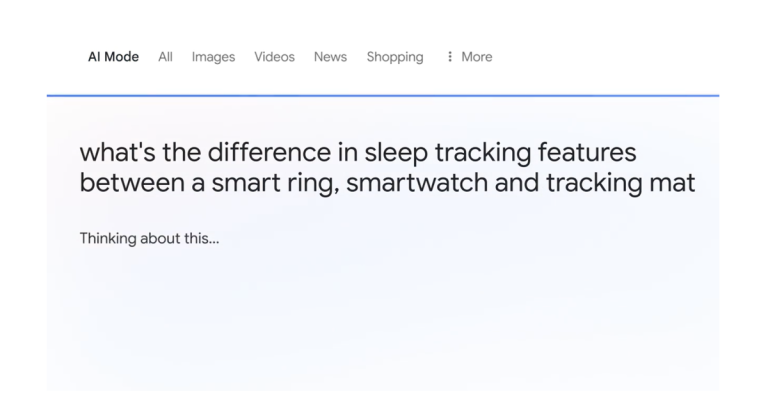Click the word 'sleep' in the query heading
This screenshot has width=768, height=409.
point(396,153)
